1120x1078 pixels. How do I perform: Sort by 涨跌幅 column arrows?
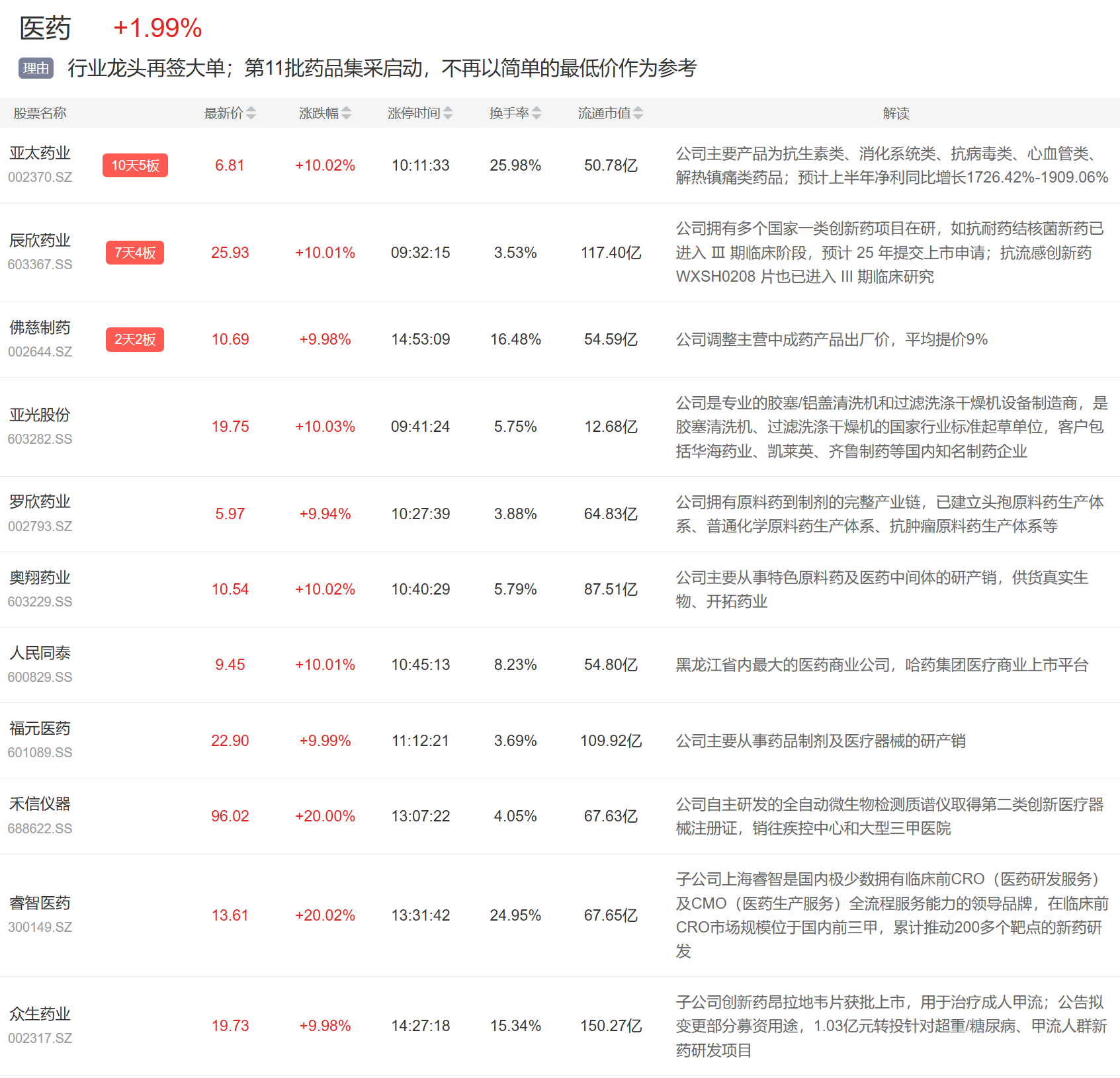tap(347, 113)
